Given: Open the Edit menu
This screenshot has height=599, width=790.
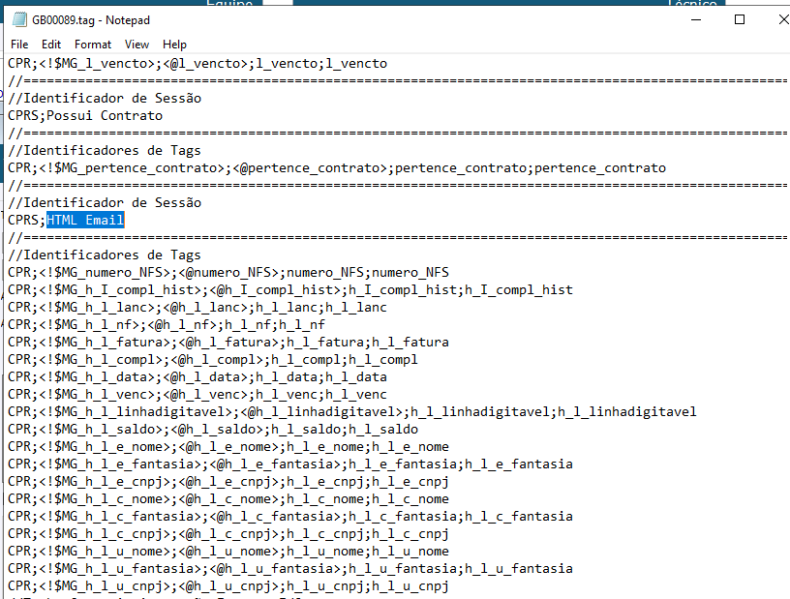Looking at the screenshot, I should click(x=51, y=44).
